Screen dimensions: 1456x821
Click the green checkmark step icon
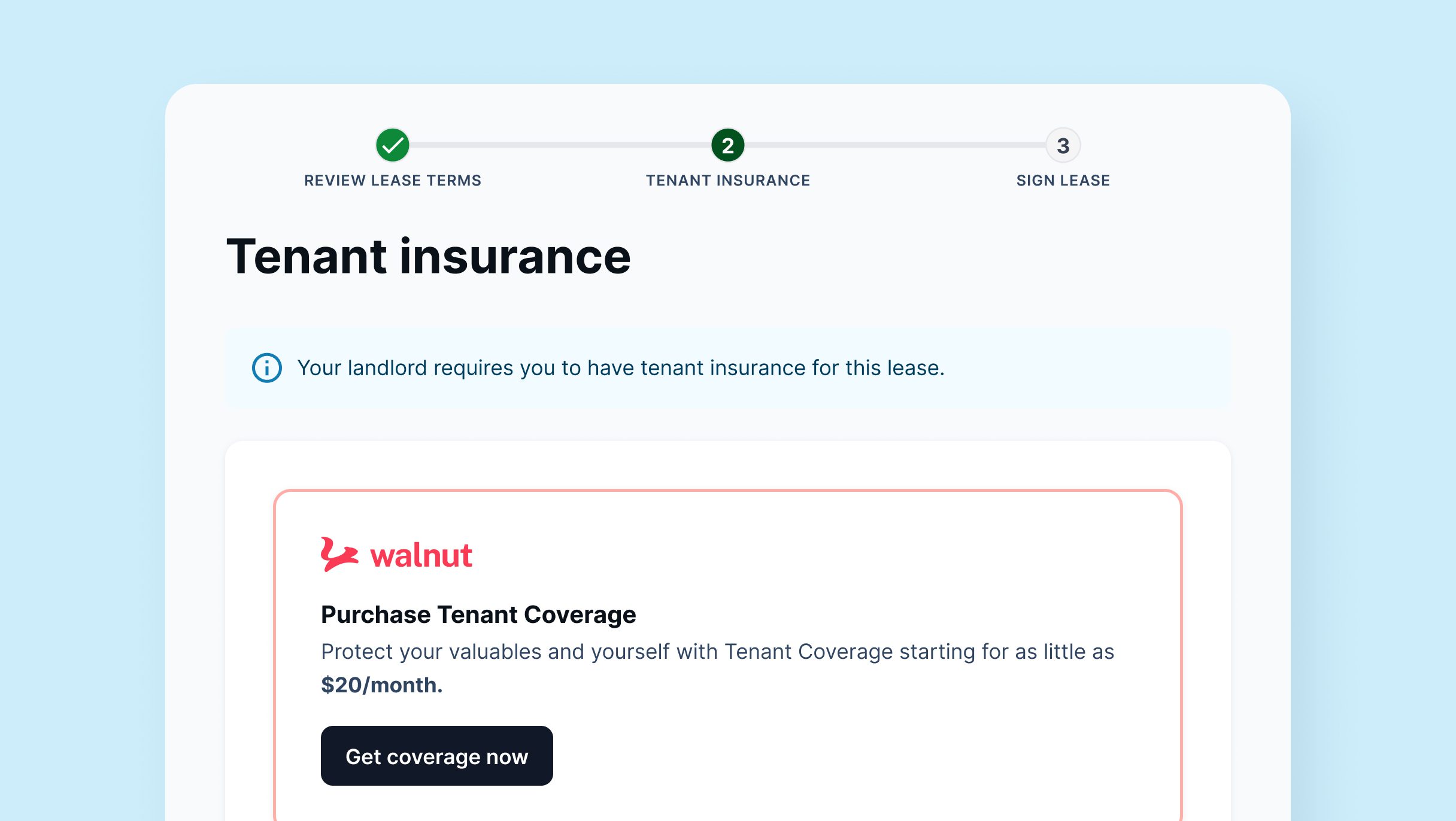pos(392,145)
